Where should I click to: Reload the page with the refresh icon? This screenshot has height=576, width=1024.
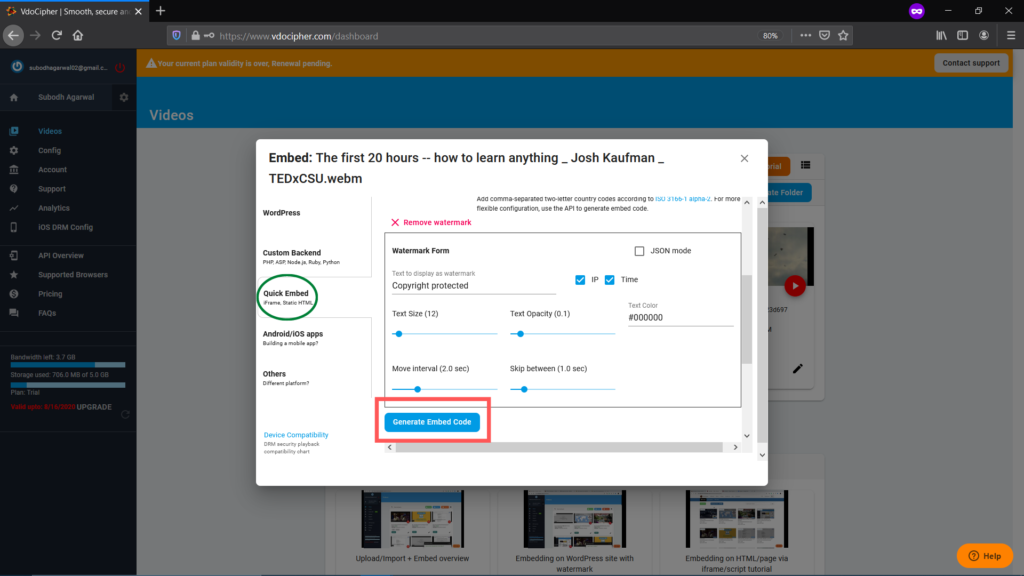click(x=57, y=36)
